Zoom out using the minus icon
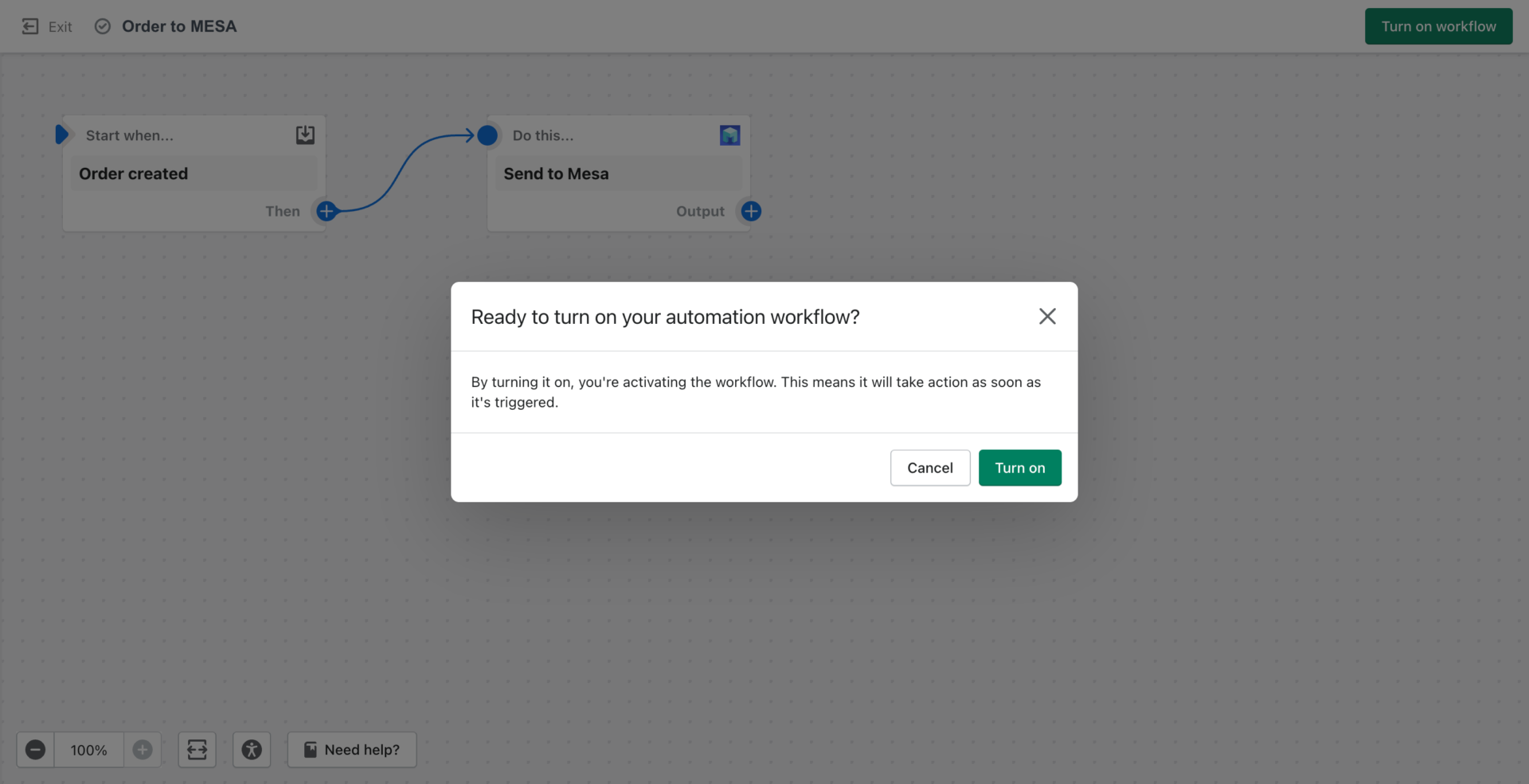Viewport: 1529px width, 784px height. click(x=34, y=749)
